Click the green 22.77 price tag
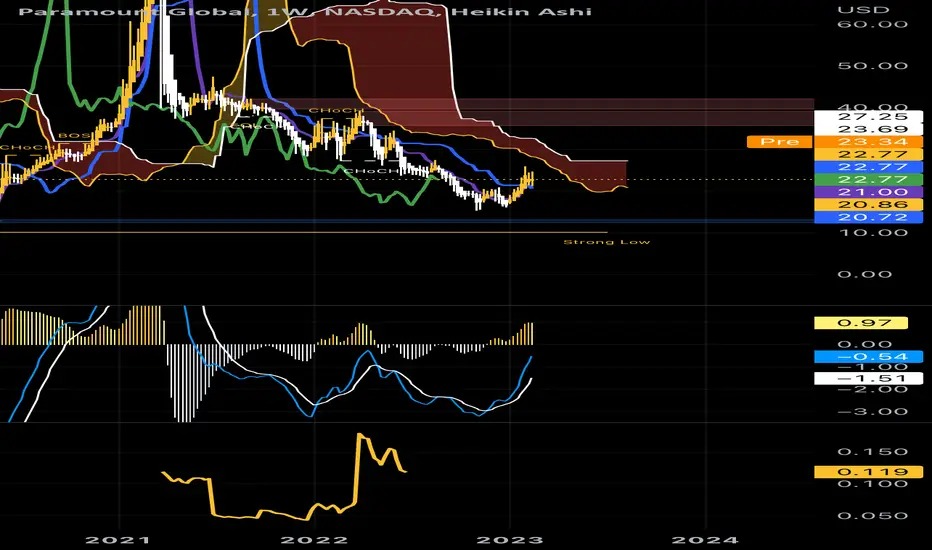 868,180
